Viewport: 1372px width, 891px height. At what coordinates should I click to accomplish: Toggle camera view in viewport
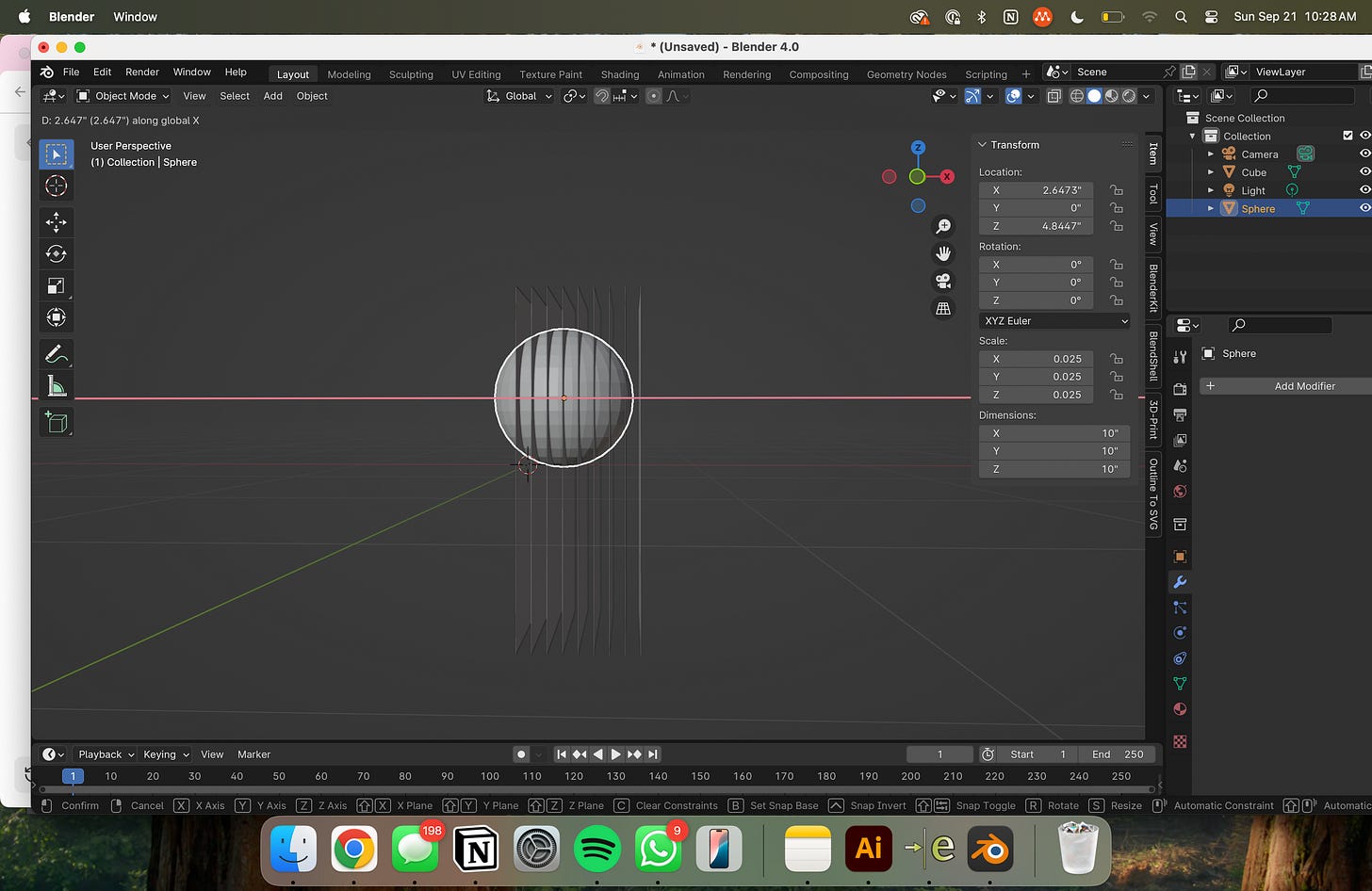942,282
